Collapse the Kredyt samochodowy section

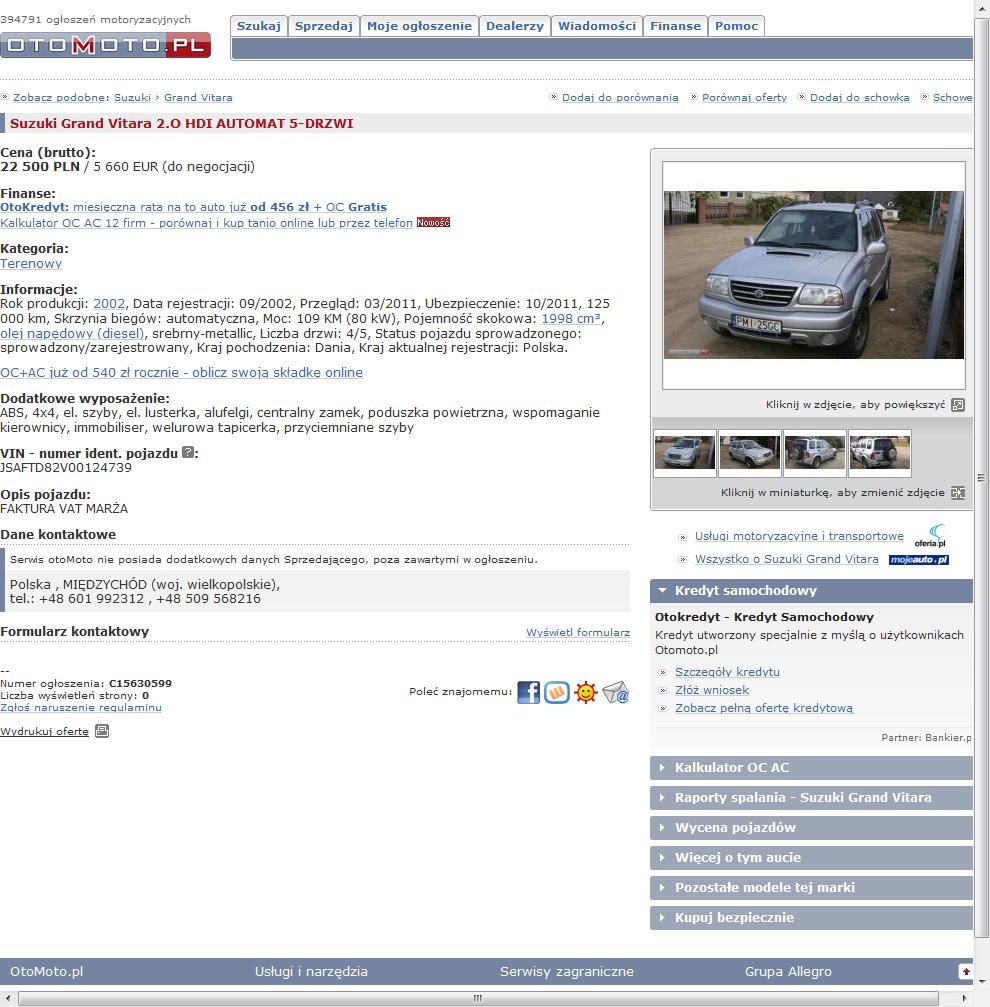click(x=812, y=591)
